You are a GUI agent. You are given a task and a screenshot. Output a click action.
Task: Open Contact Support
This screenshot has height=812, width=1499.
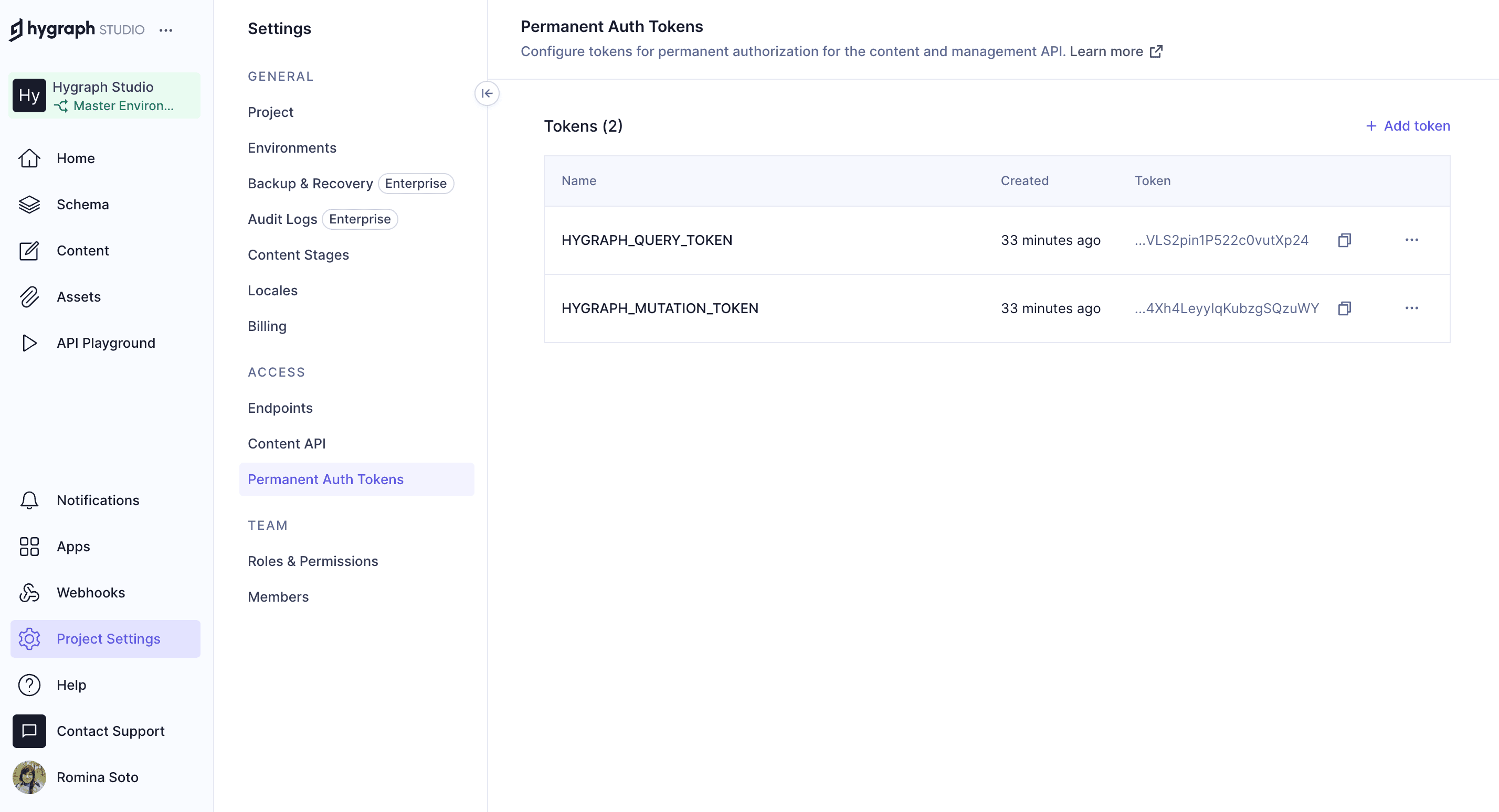(x=111, y=731)
